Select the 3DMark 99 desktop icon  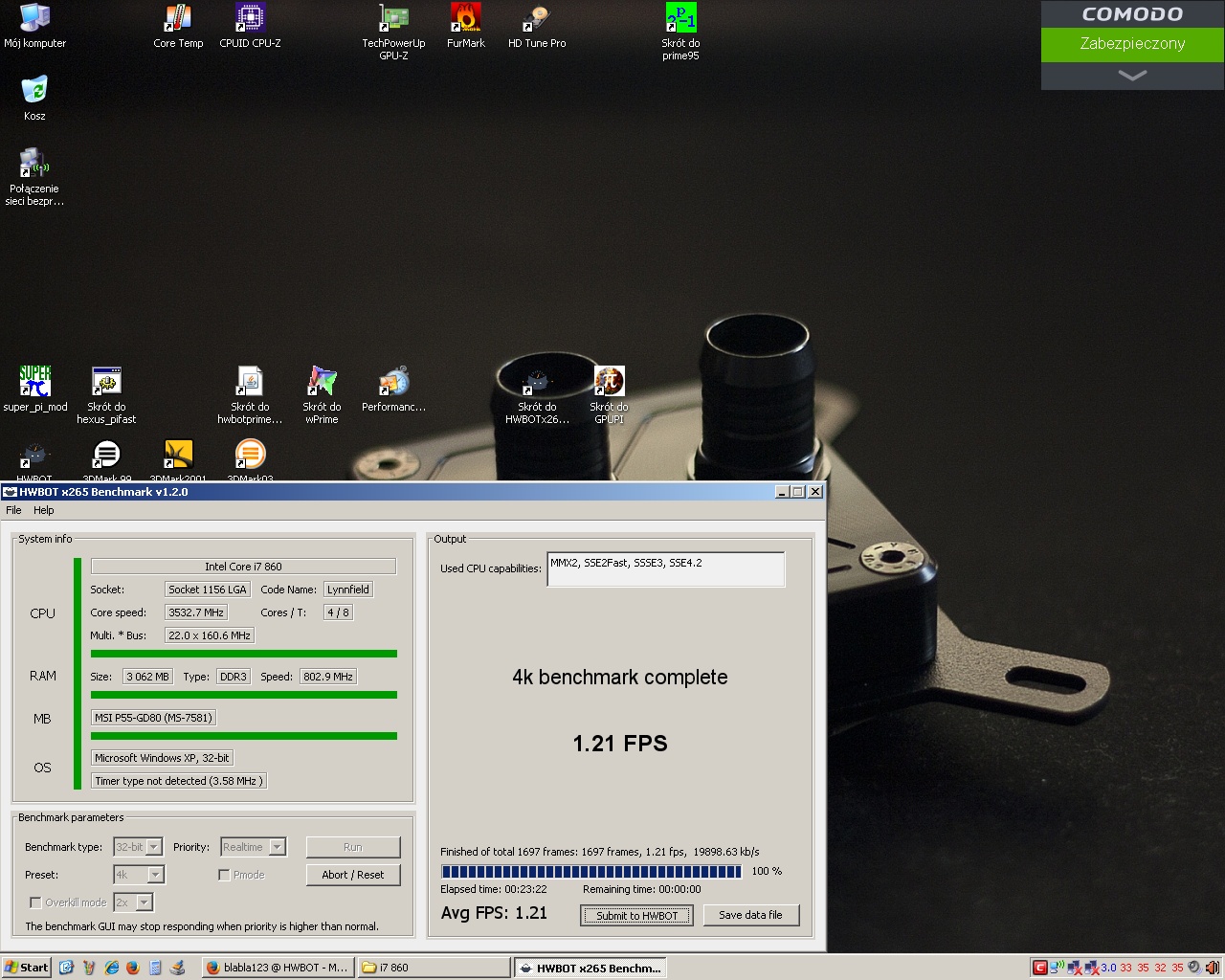coord(106,460)
